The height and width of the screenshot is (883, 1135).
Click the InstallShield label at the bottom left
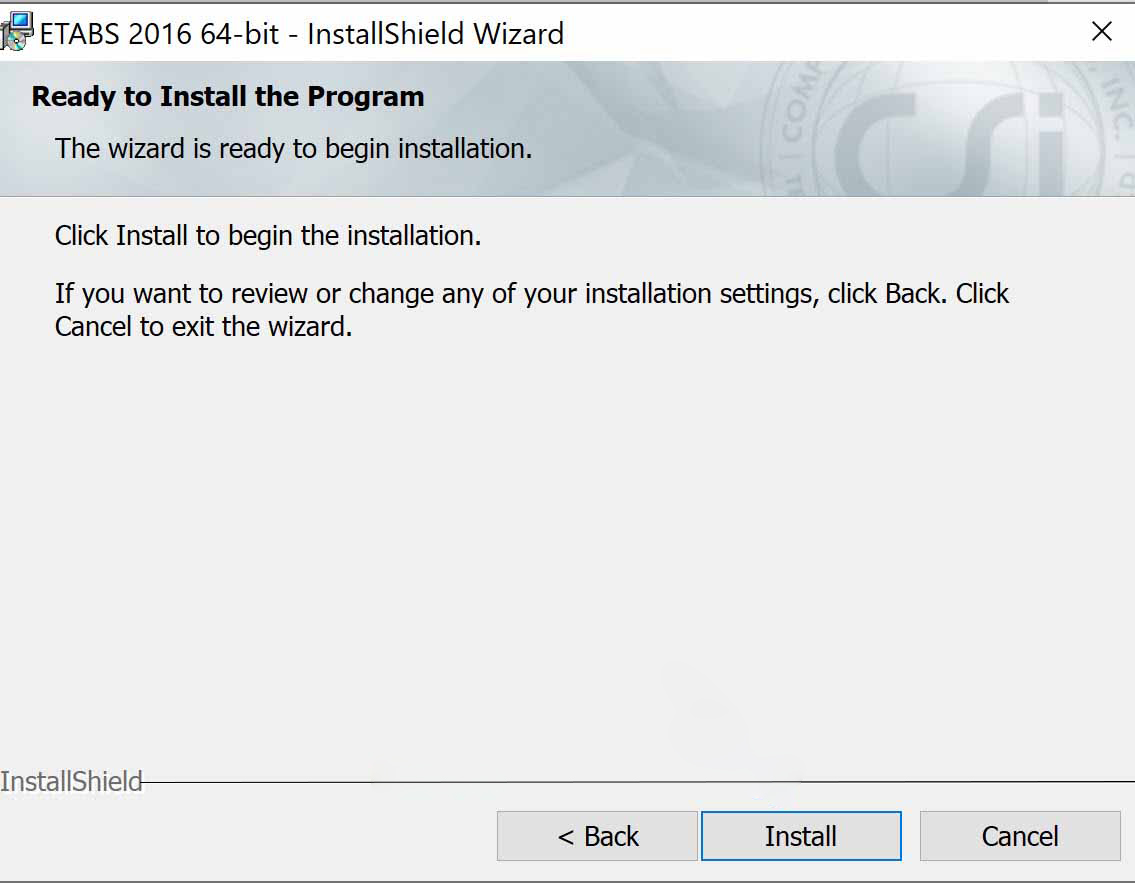[x=71, y=781]
